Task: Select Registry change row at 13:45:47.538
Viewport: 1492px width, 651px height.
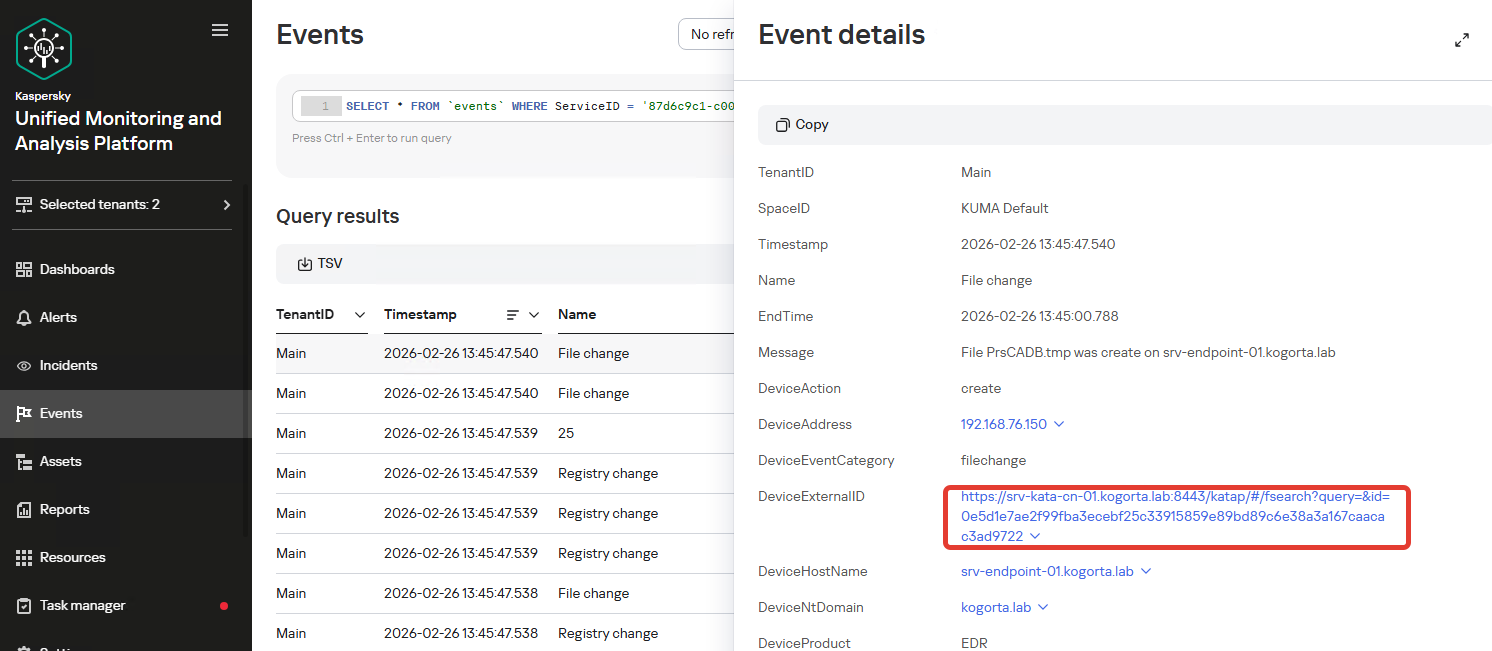Action: (505, 633)
